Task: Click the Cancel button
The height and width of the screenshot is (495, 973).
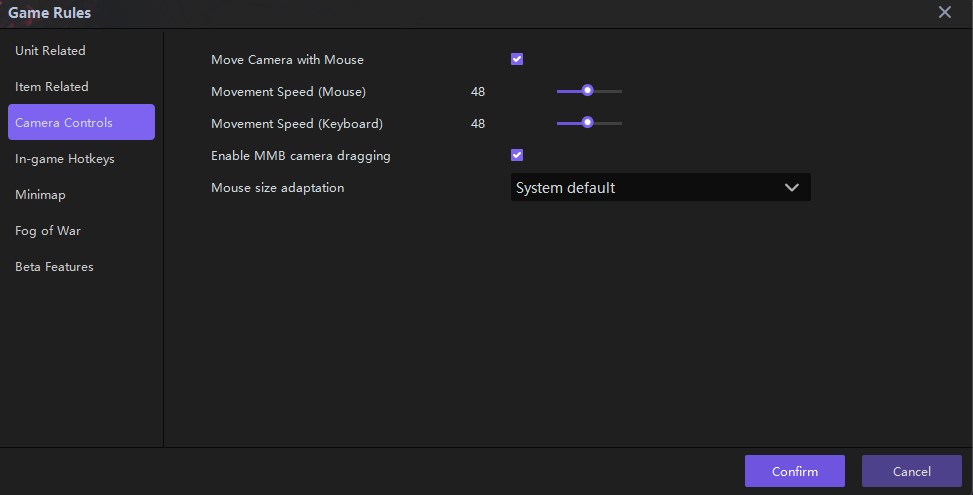Action: (911, 471)
